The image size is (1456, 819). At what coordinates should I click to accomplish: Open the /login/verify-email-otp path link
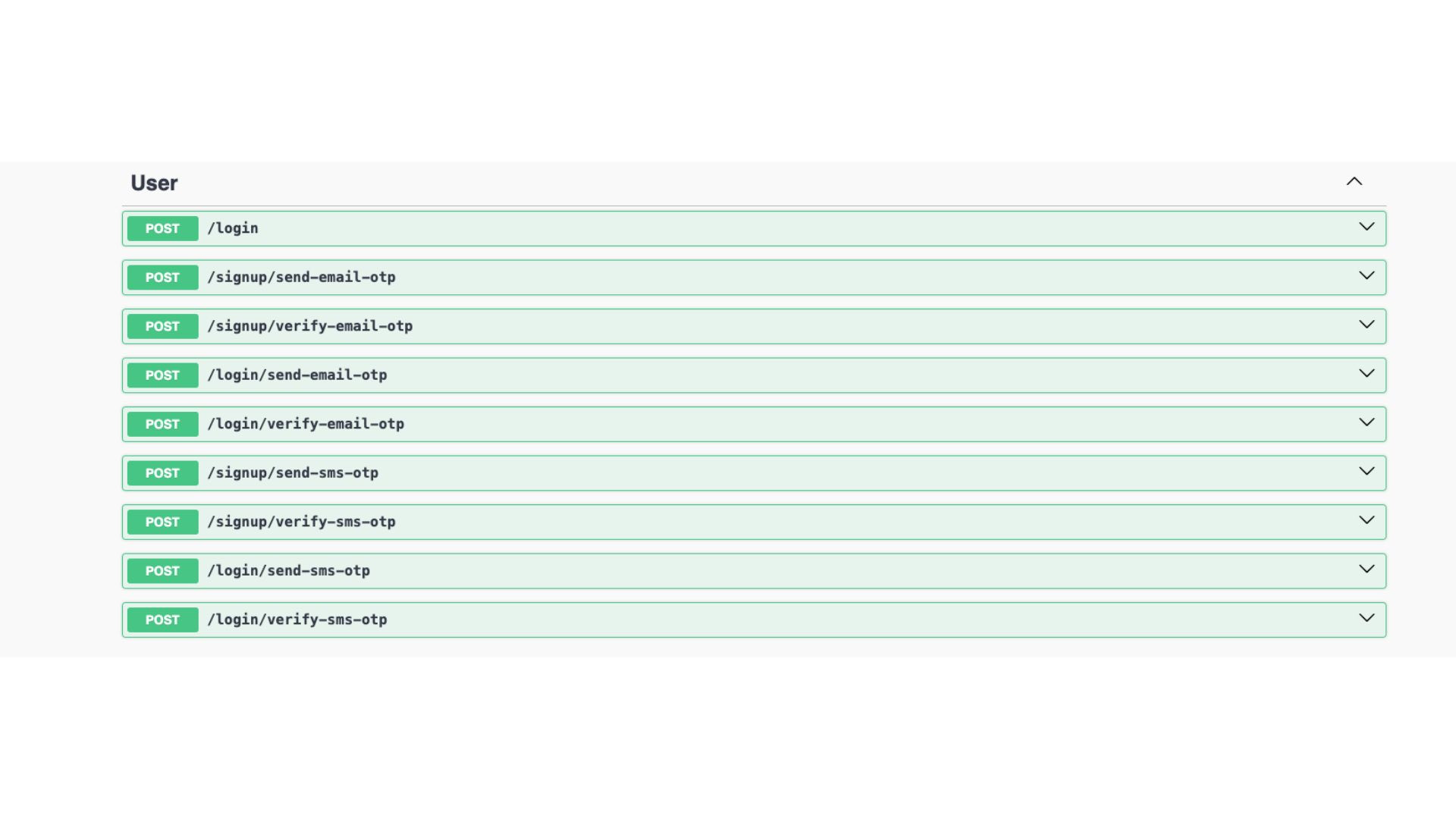[x=306, y=424]
